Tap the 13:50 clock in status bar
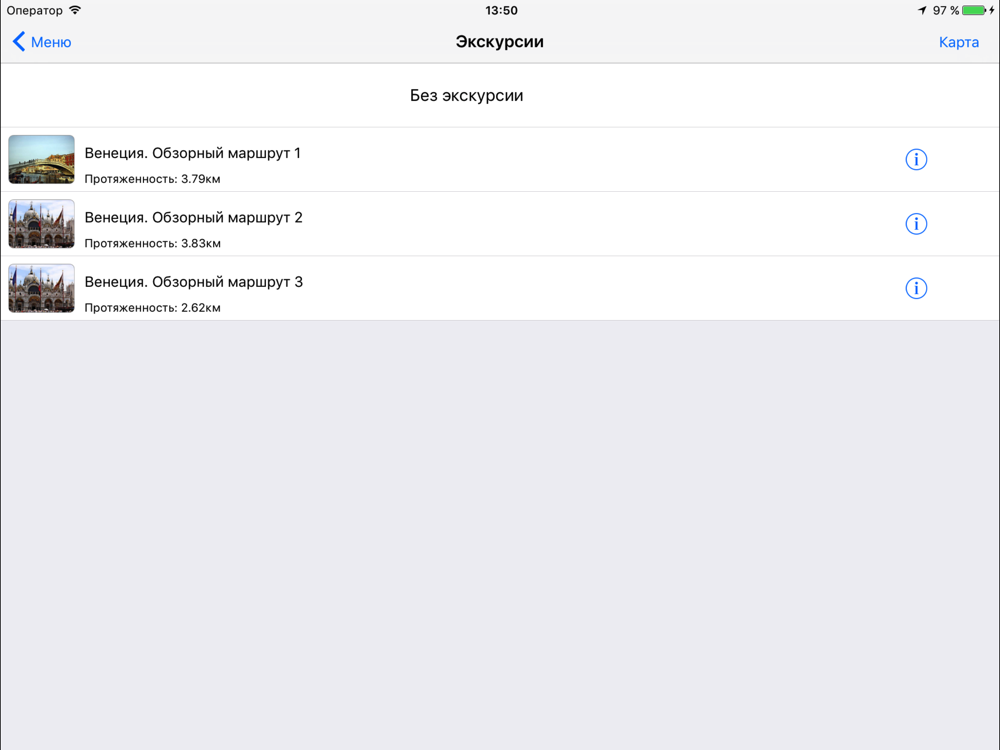 501,10
